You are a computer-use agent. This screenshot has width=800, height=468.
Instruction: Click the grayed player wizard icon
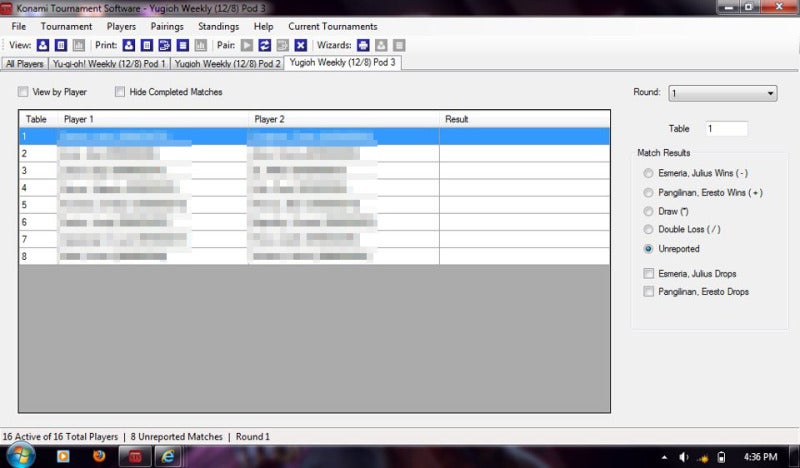(381, 45)
